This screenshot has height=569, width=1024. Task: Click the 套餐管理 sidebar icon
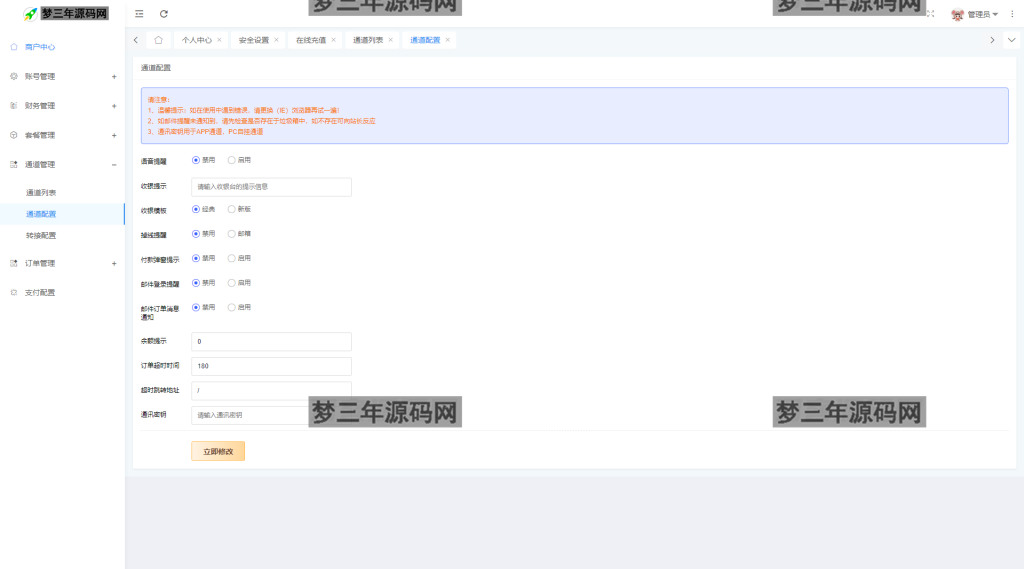(x=14, y=135)
